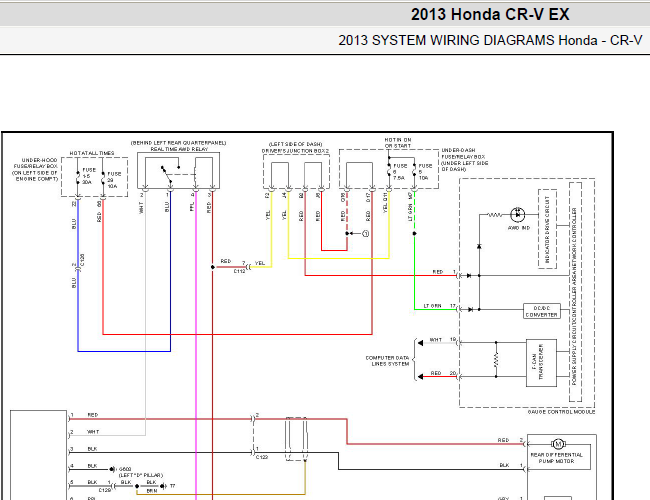
Task: Click the motor M symbol in pump motor box
Action: point(558,444)
